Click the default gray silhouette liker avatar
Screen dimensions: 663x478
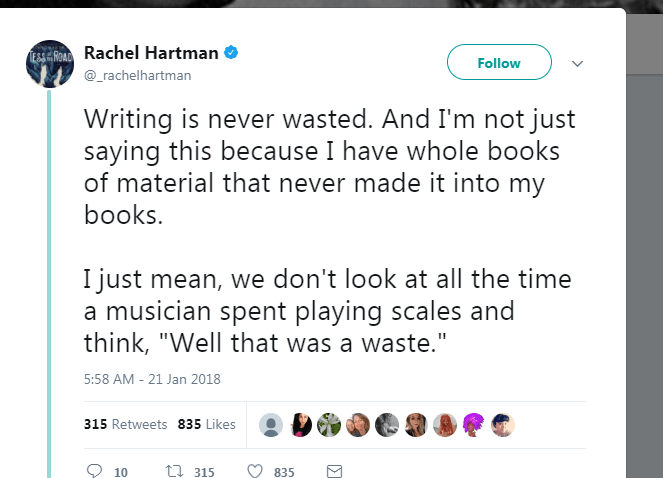click(x=271, y=425)
